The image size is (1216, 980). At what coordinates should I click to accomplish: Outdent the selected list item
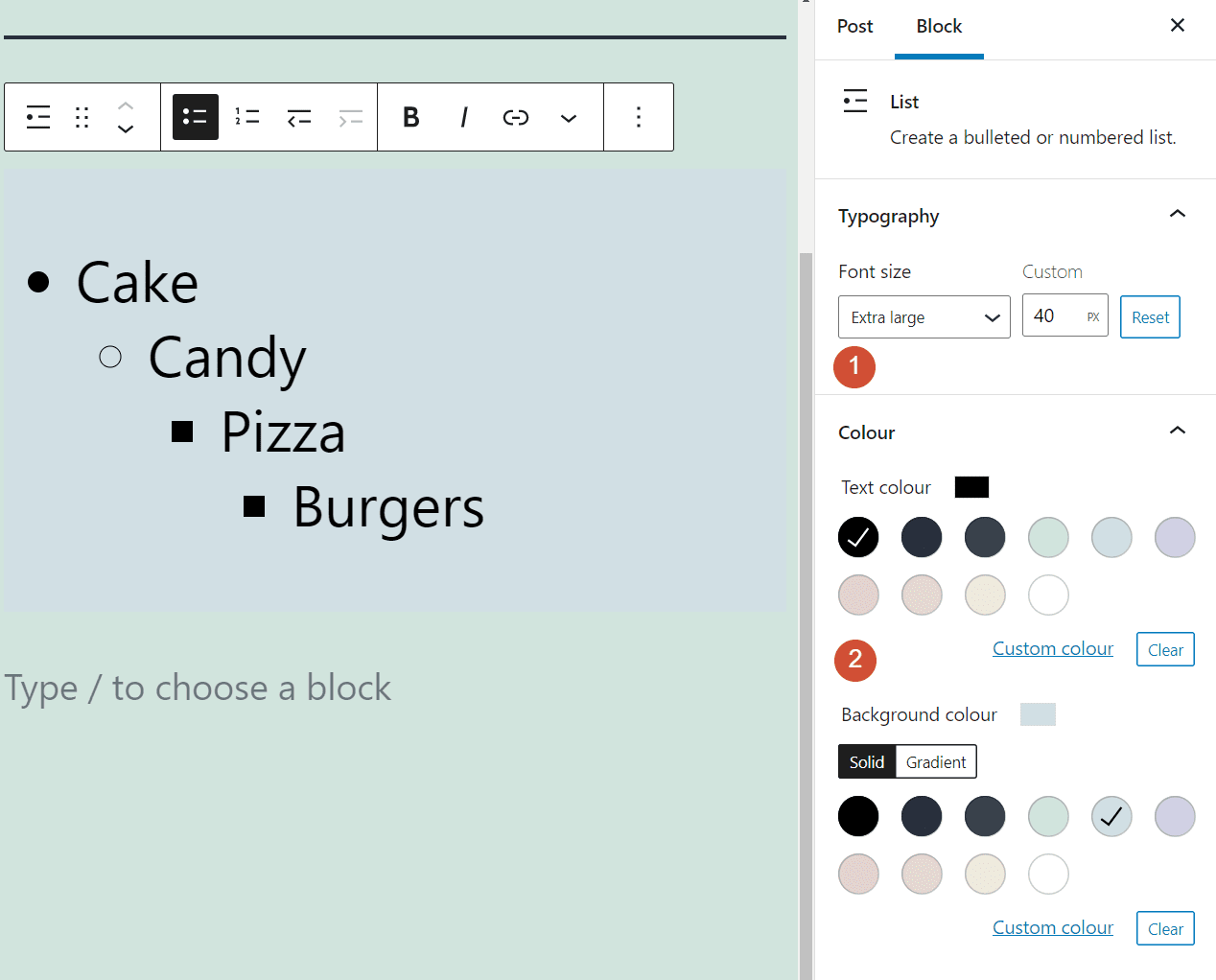298,116
